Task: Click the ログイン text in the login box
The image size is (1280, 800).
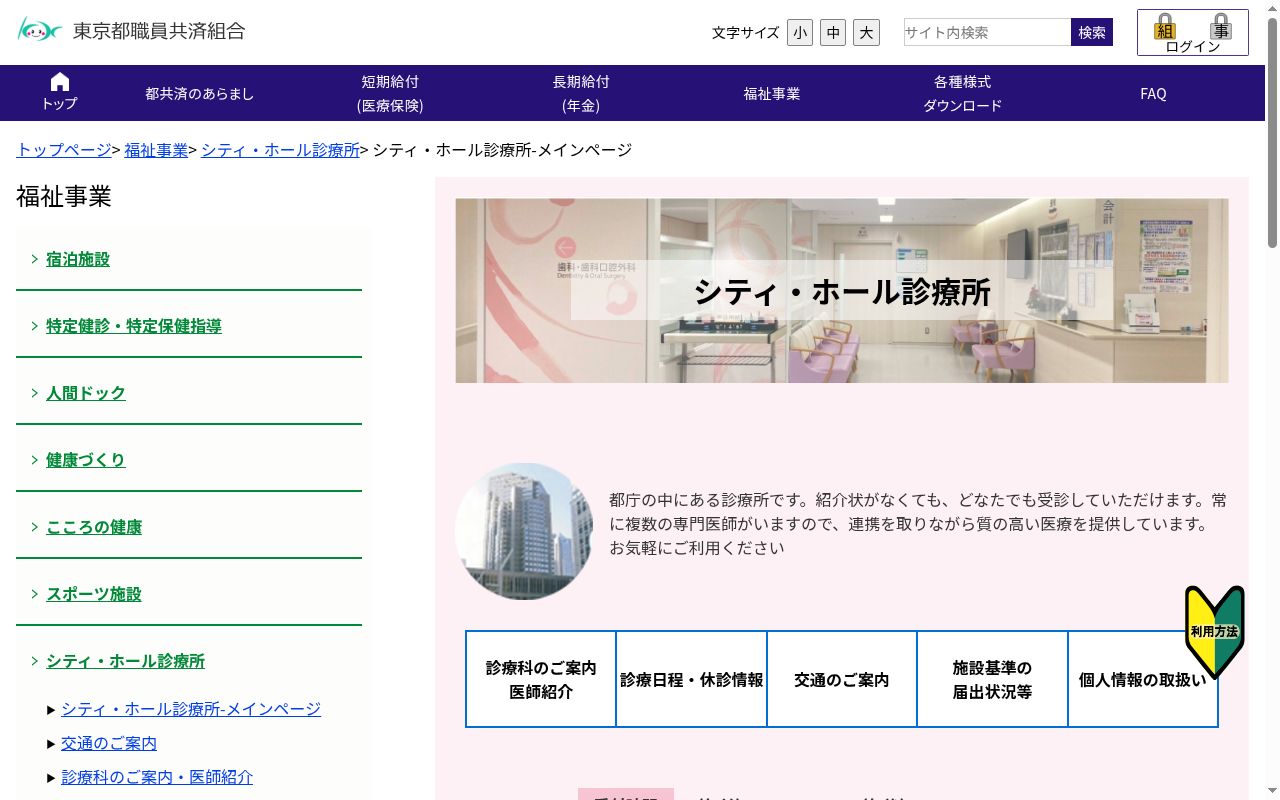Action: (x=1193, y=46)
